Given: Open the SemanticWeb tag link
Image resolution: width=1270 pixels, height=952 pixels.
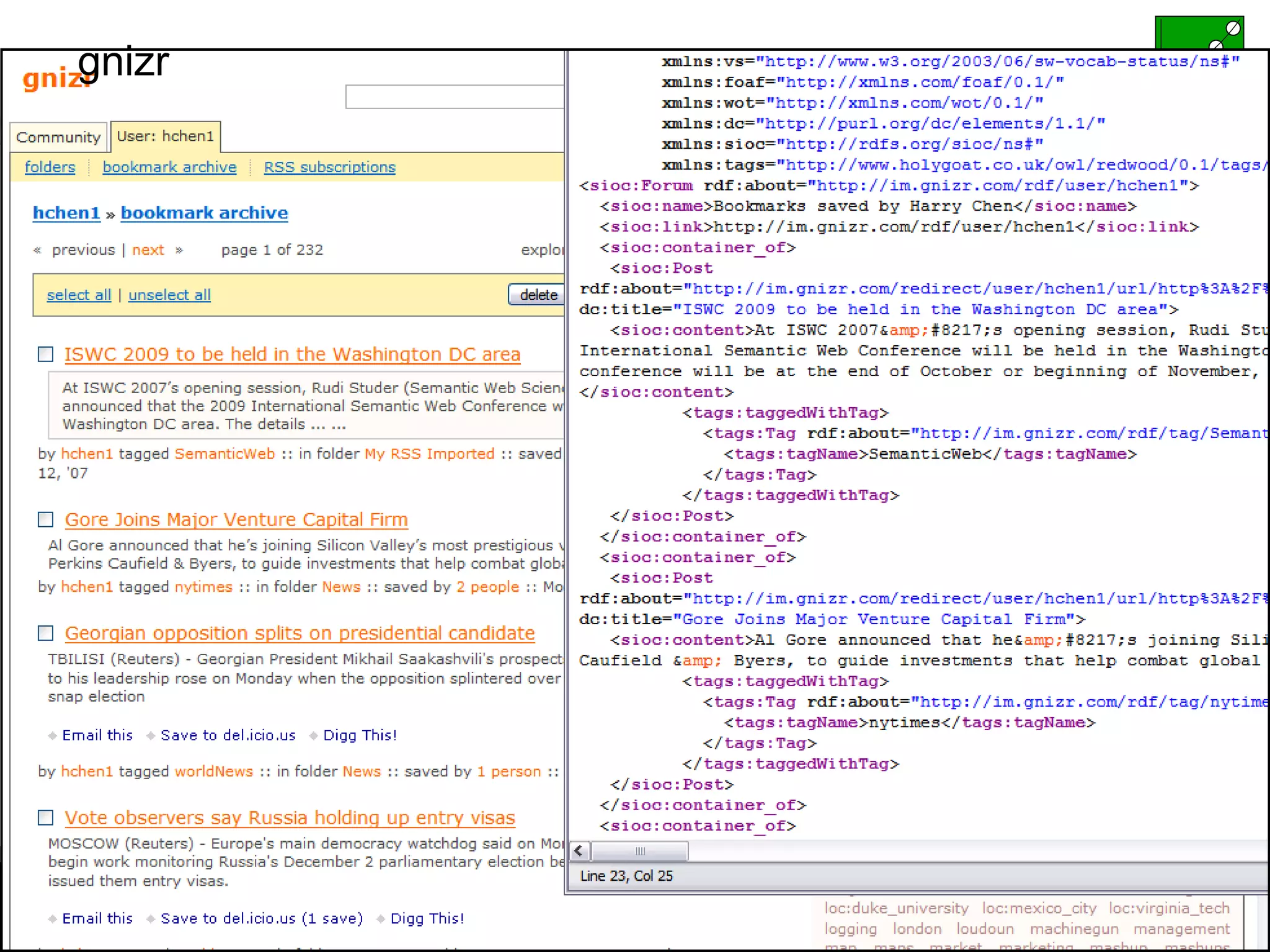Looking at the screenshot, I should tap(224, 454).
